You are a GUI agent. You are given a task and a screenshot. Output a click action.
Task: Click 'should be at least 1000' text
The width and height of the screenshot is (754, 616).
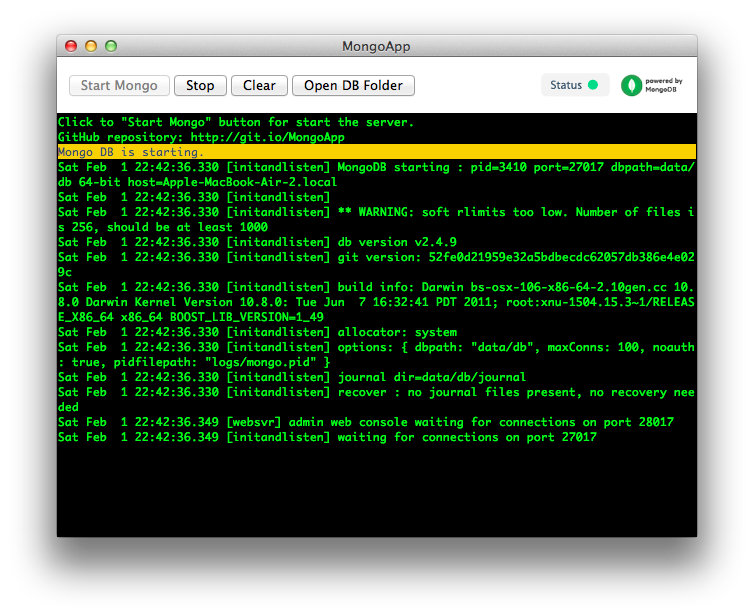pyautogui.click(x=187, y=227)
